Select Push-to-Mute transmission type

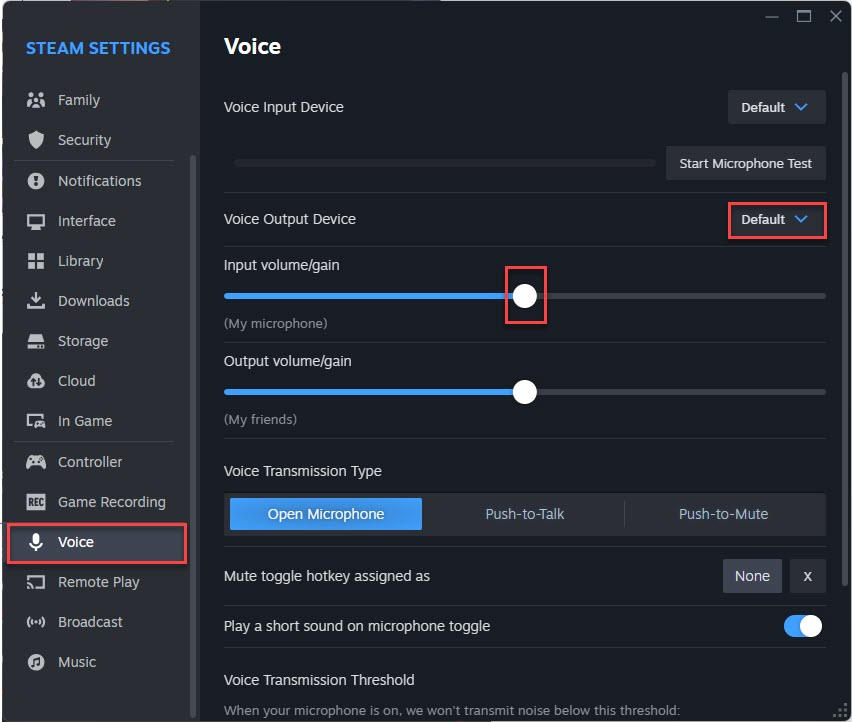[723, 514]
